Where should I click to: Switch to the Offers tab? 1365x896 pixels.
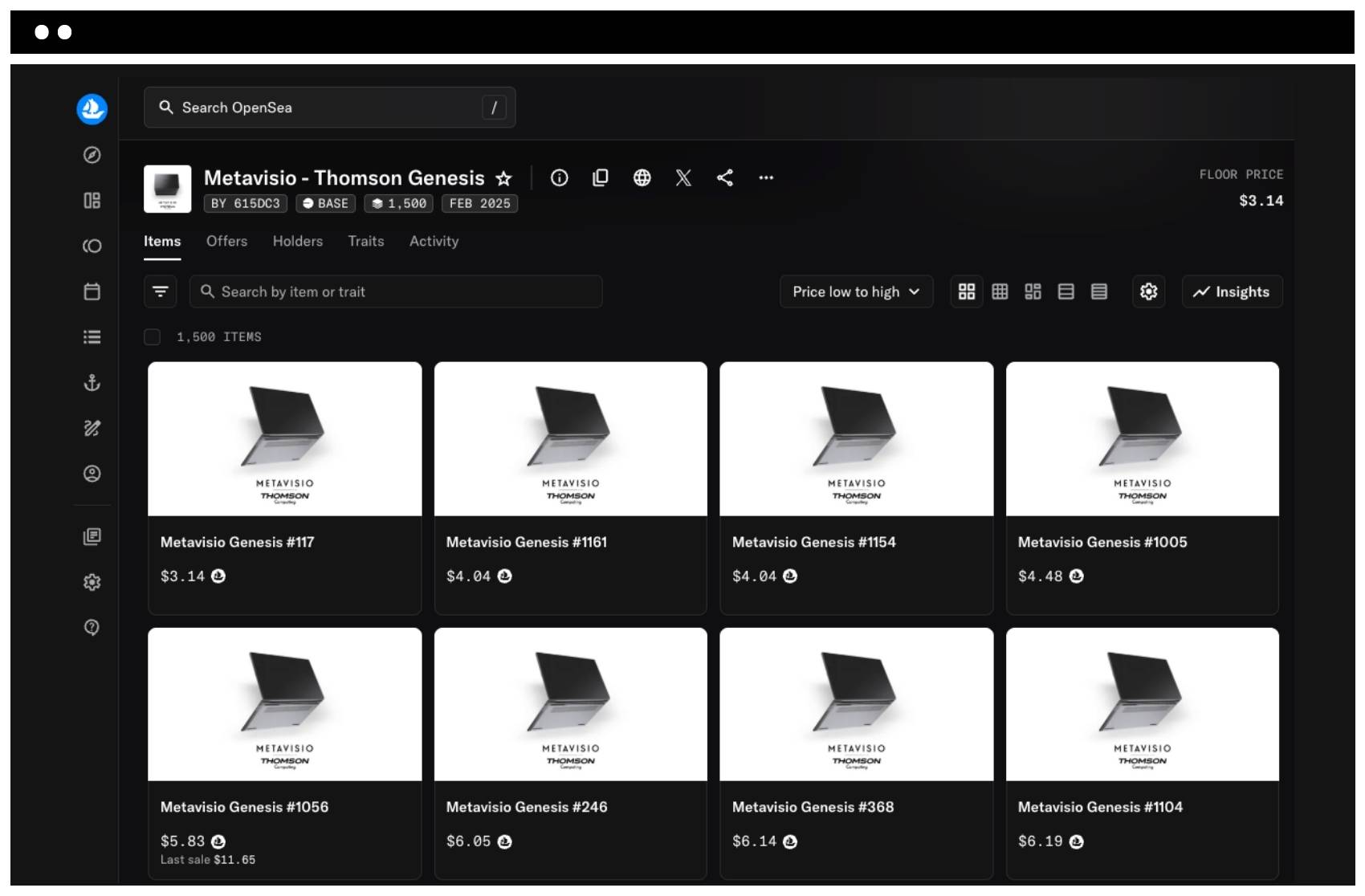(x=227, y=241)
